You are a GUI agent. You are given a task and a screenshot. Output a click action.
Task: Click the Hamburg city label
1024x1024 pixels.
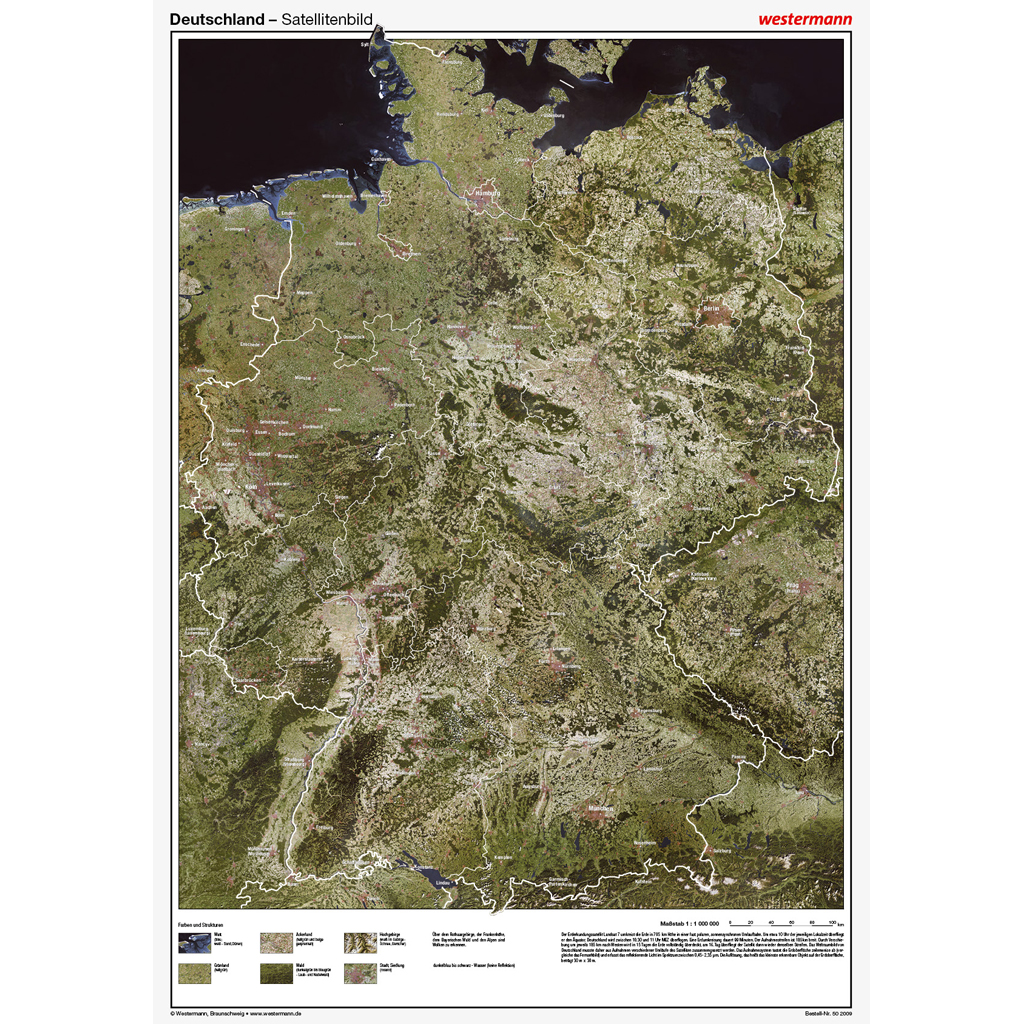(489, 193)
